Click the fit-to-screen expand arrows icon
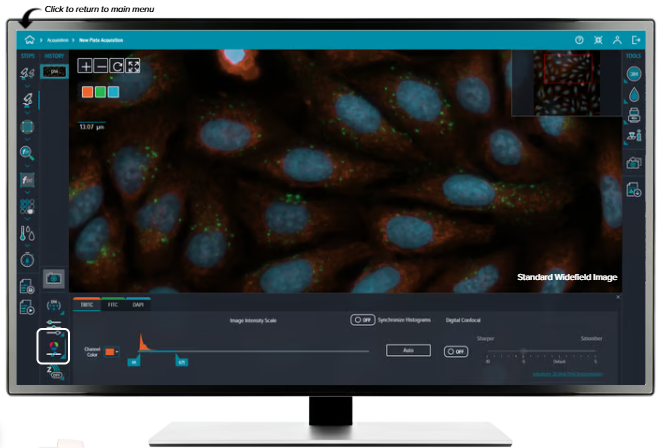663x448 pixels. point(133,66)
